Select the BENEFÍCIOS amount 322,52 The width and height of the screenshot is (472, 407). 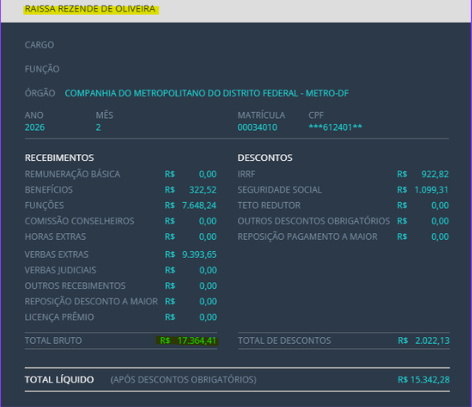[203, 190]
